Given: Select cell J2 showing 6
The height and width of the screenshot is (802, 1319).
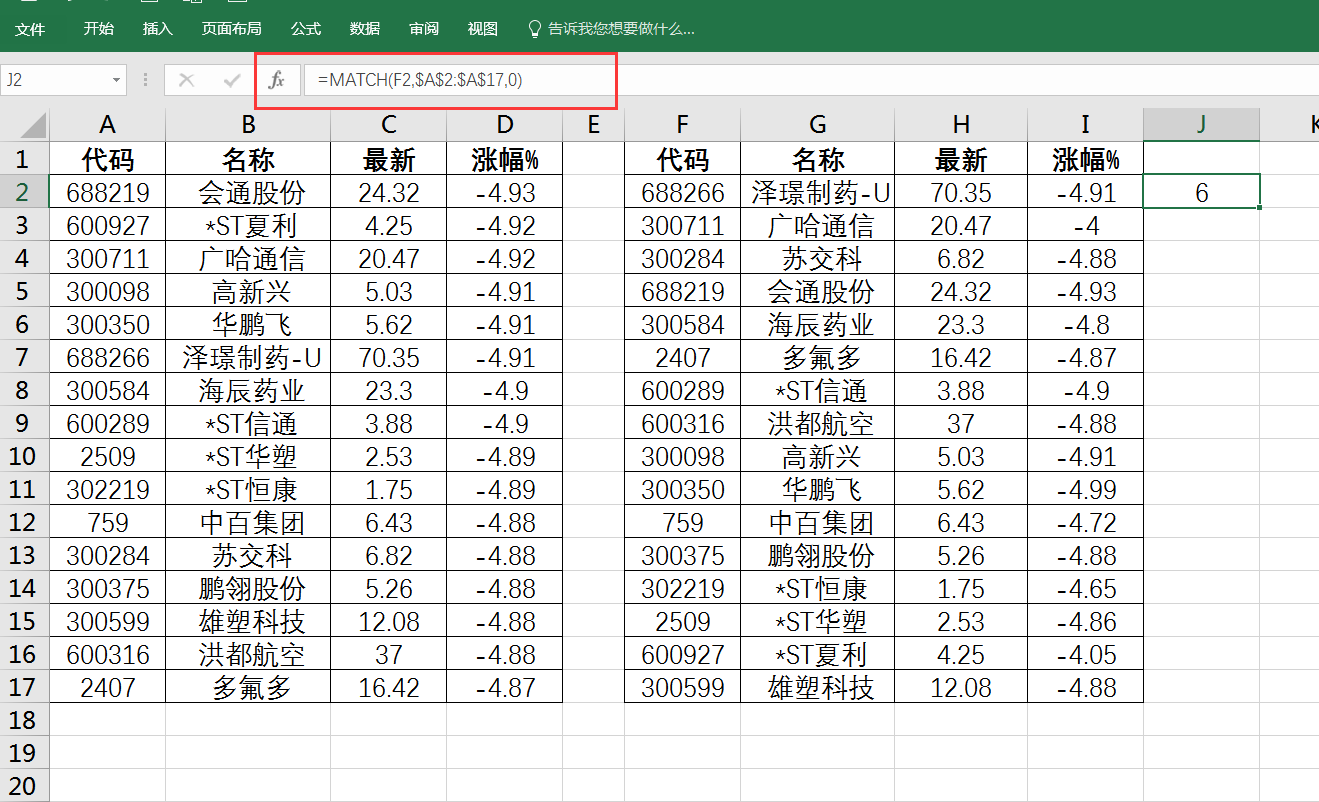Looking at the screenshot, I should [1201, 192].
